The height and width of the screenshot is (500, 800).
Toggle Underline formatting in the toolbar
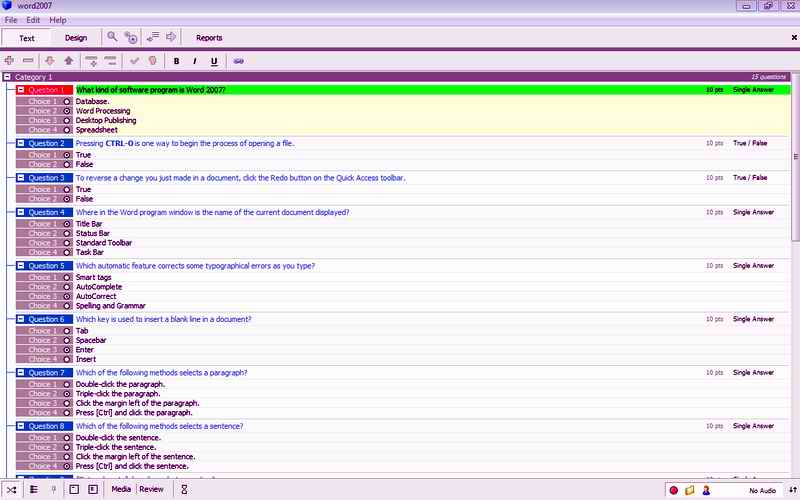[x=214, y=61]
